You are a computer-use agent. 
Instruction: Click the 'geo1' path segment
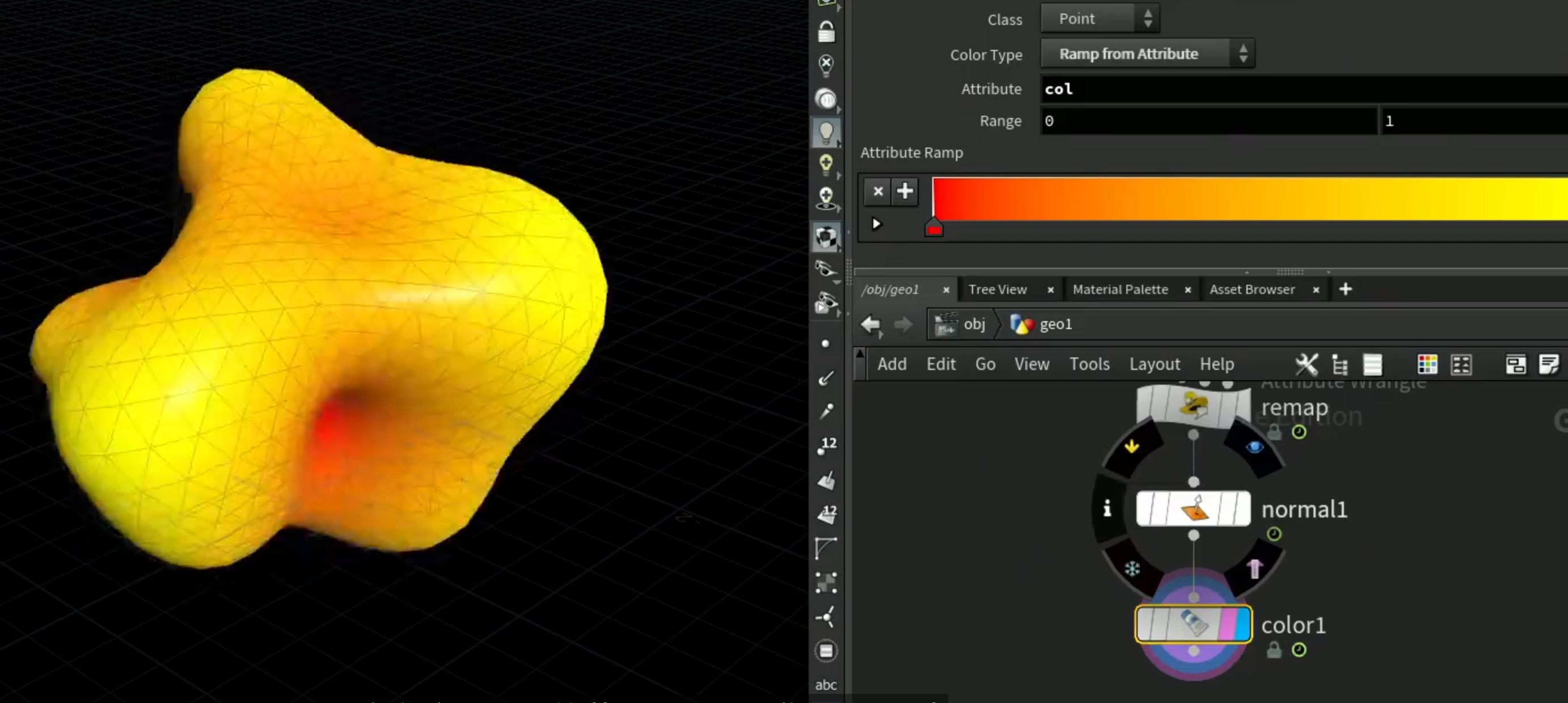pos(1042,324)
